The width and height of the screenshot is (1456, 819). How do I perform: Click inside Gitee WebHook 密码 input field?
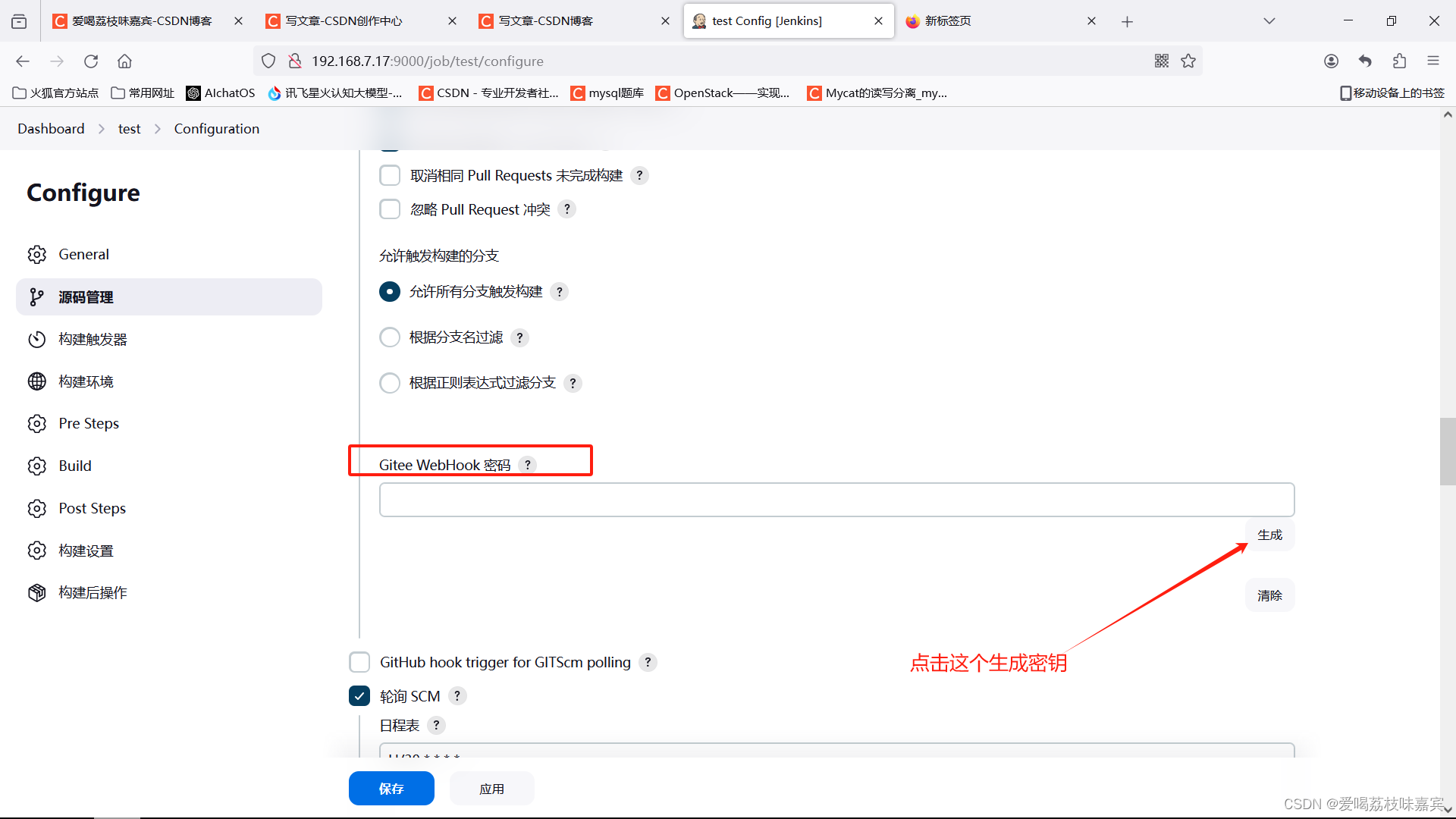point(837,498)
